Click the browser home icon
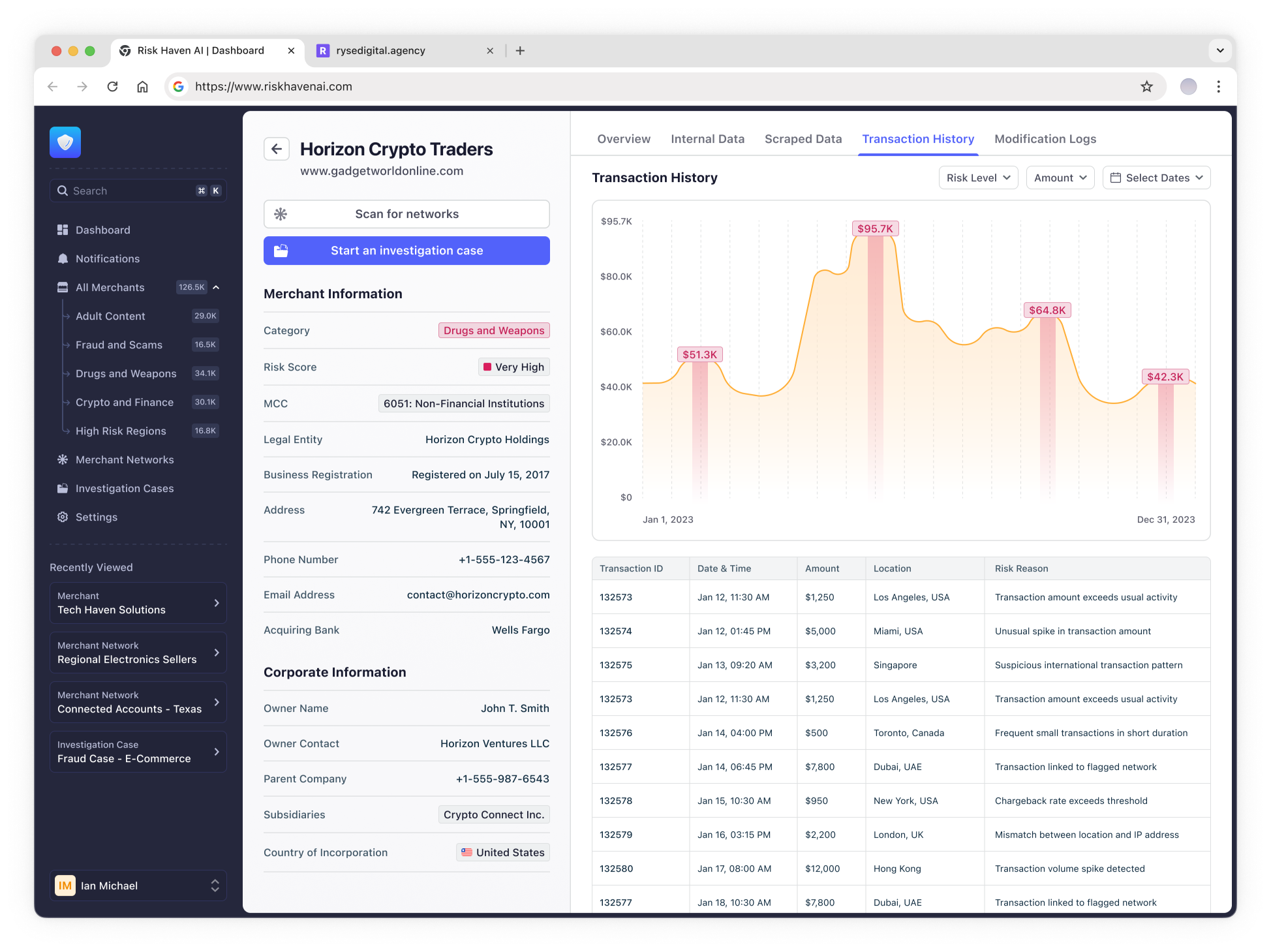Viewport: 1271px width, 952px height. point(142,87)
